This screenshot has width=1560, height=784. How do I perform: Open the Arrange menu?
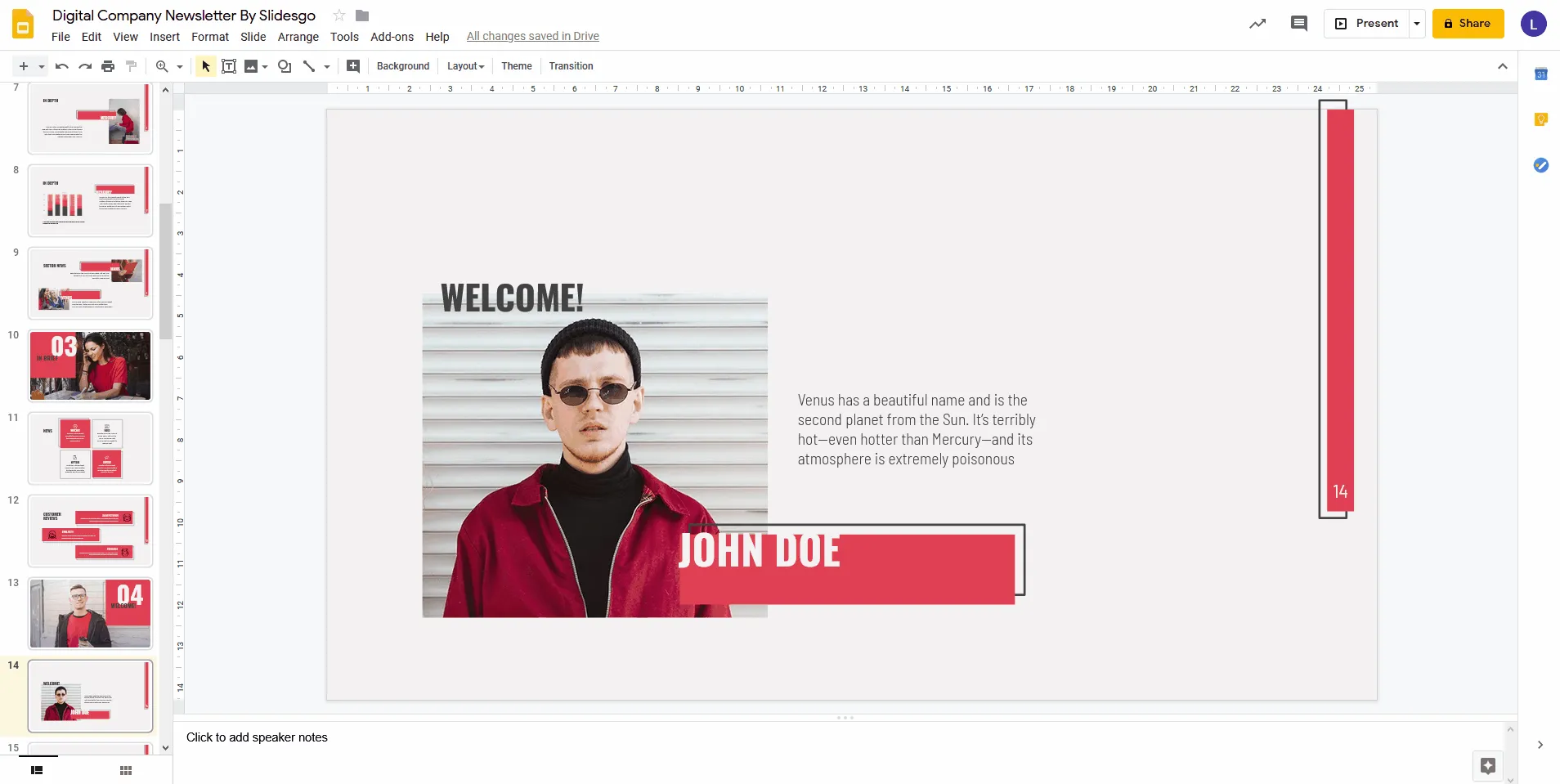click(x=298, y=37)
